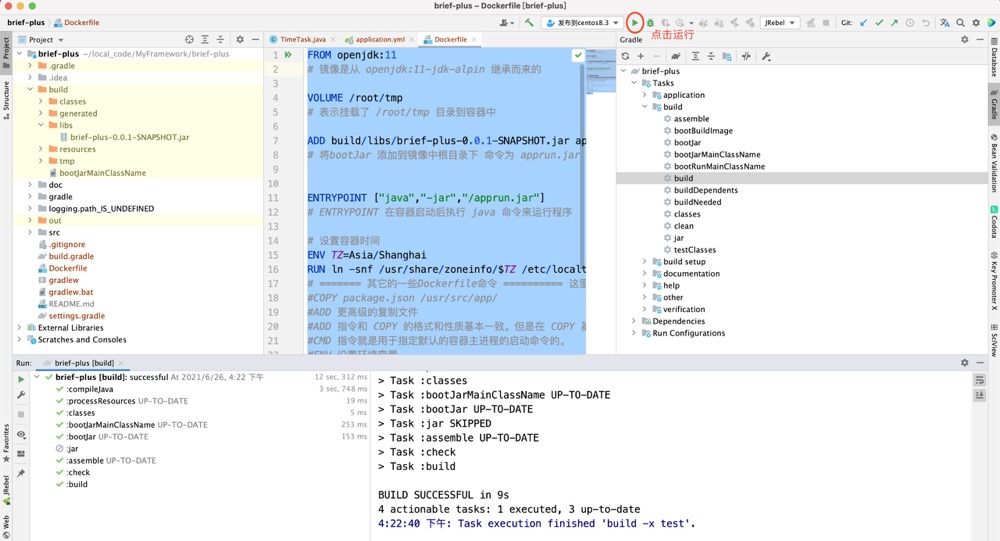The image size is (1000, 541).
Task: Expand the 'build setup' Gradle task group
Action: 645,262
